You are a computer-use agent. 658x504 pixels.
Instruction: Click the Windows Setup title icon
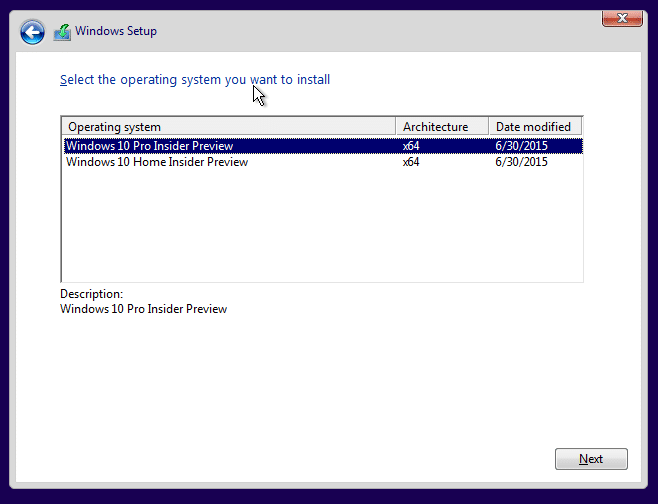coord(62,32)
